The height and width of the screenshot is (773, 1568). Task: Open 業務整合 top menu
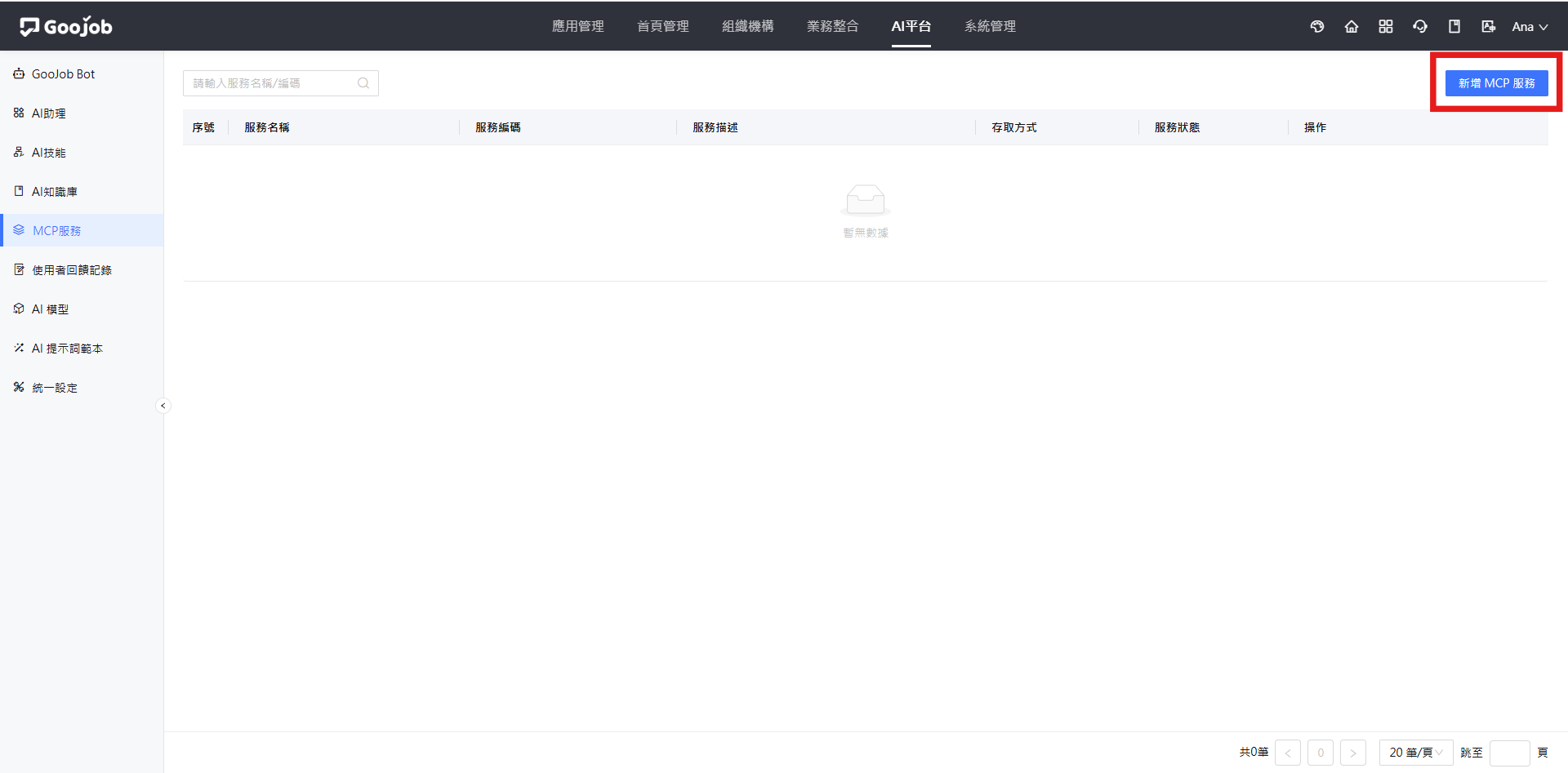point(833,26)
